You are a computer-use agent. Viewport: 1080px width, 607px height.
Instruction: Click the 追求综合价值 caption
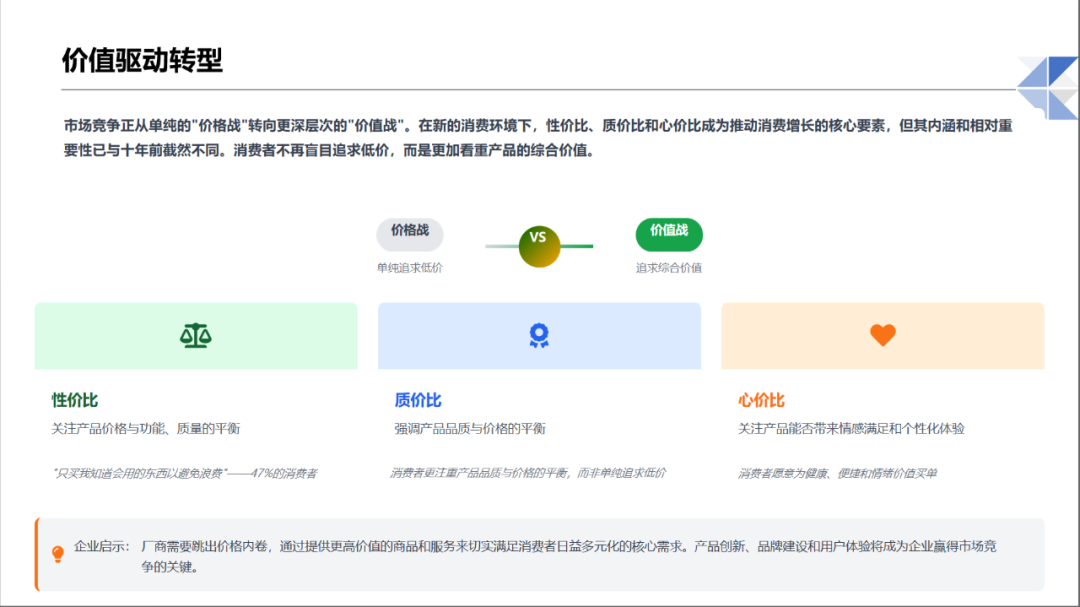coord(669,268)
